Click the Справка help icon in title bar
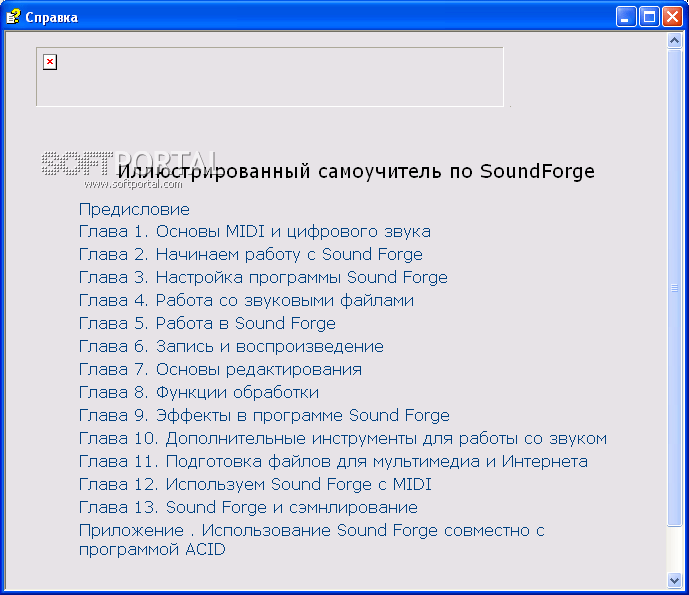 coord(13,17)
